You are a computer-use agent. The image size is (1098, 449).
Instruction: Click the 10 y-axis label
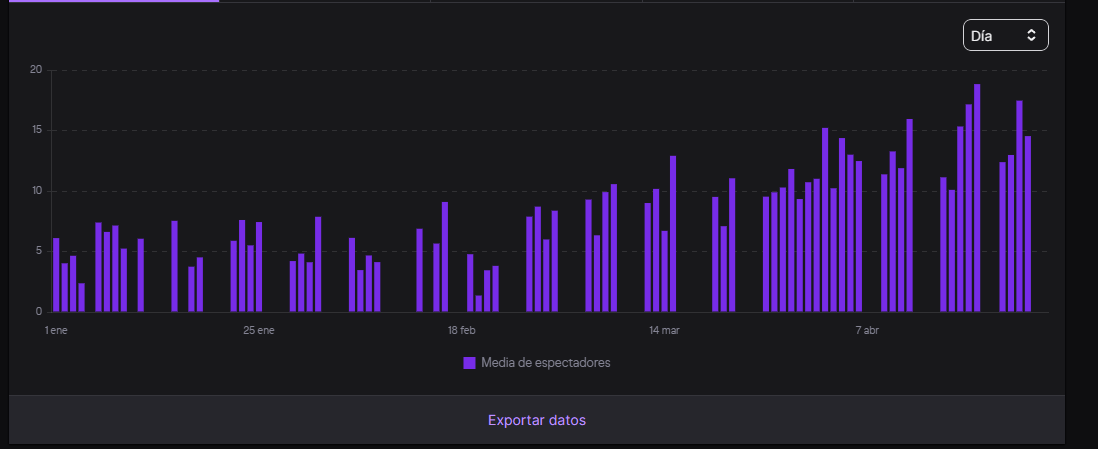pos(36,191)
